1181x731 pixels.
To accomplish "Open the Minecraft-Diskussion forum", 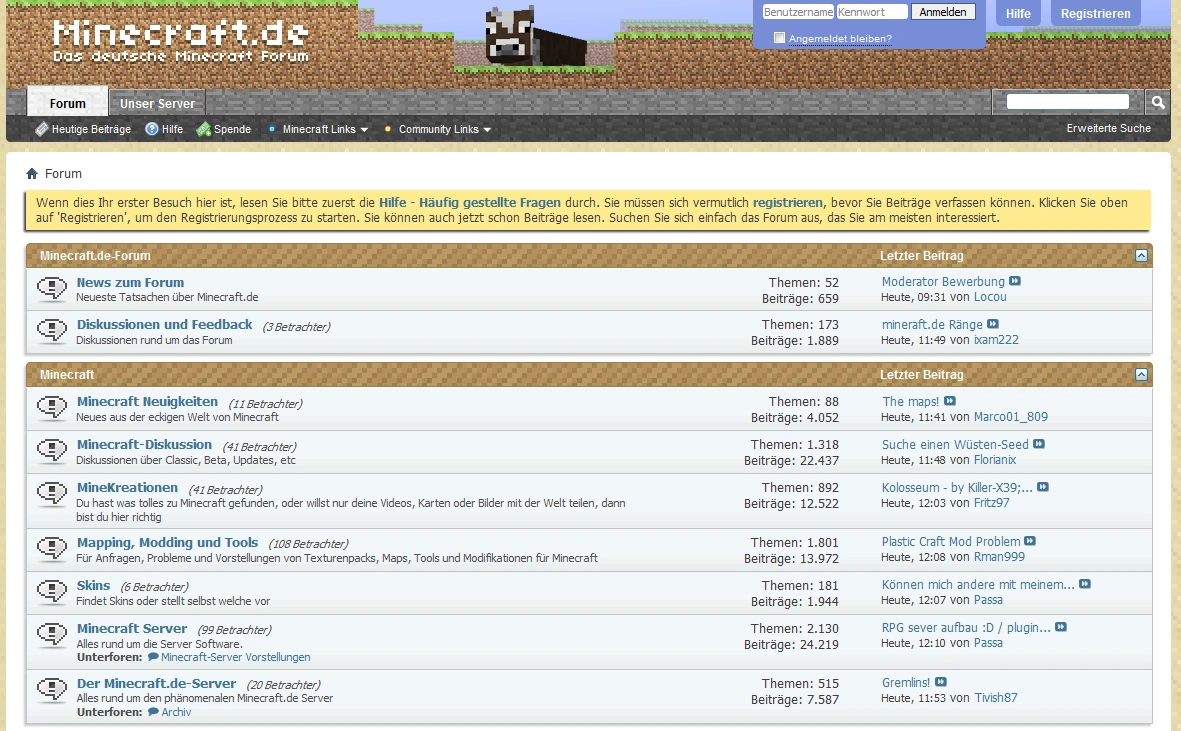I will pos(144,444).
